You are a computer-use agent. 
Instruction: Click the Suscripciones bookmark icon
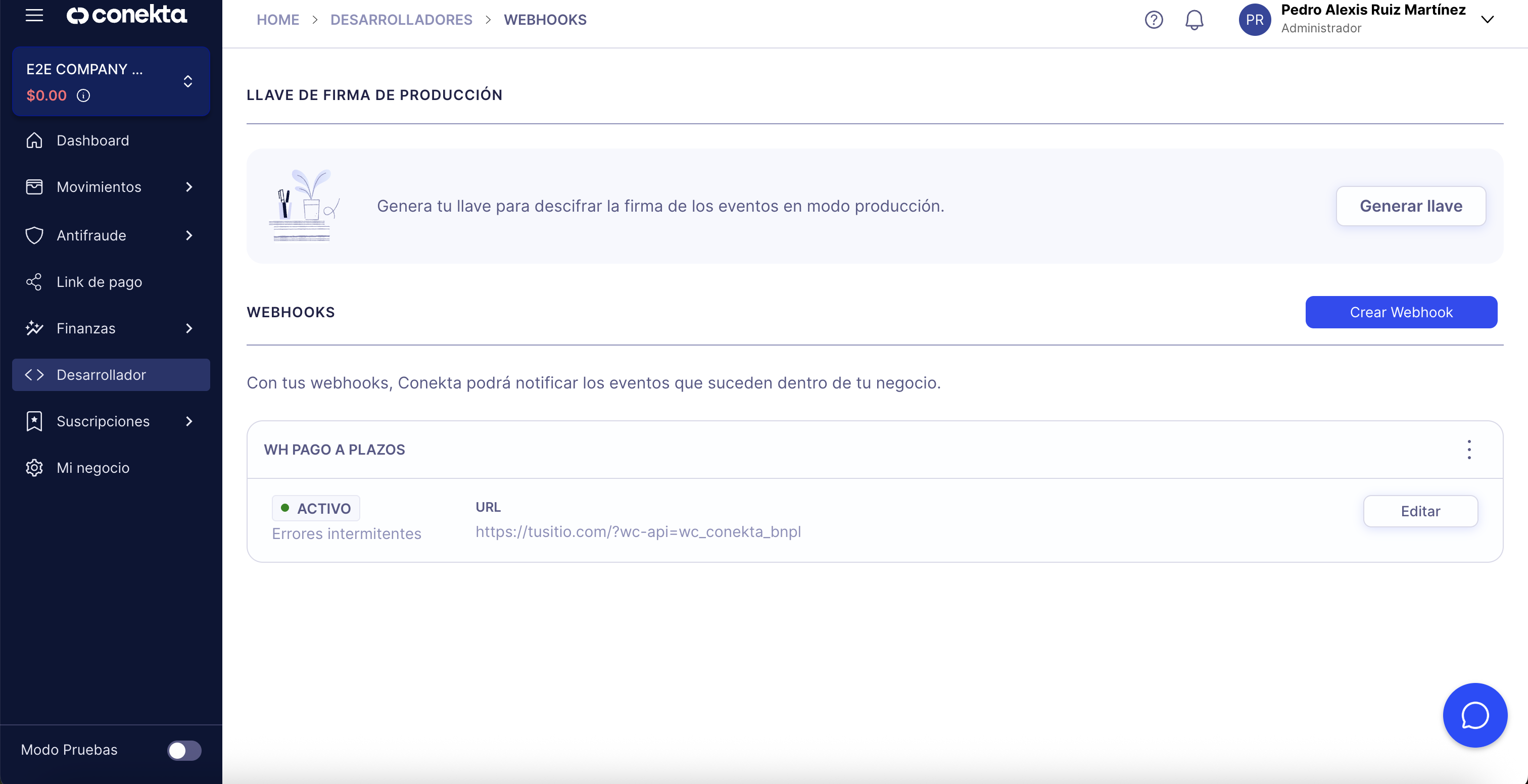click(x=34, y=421)
